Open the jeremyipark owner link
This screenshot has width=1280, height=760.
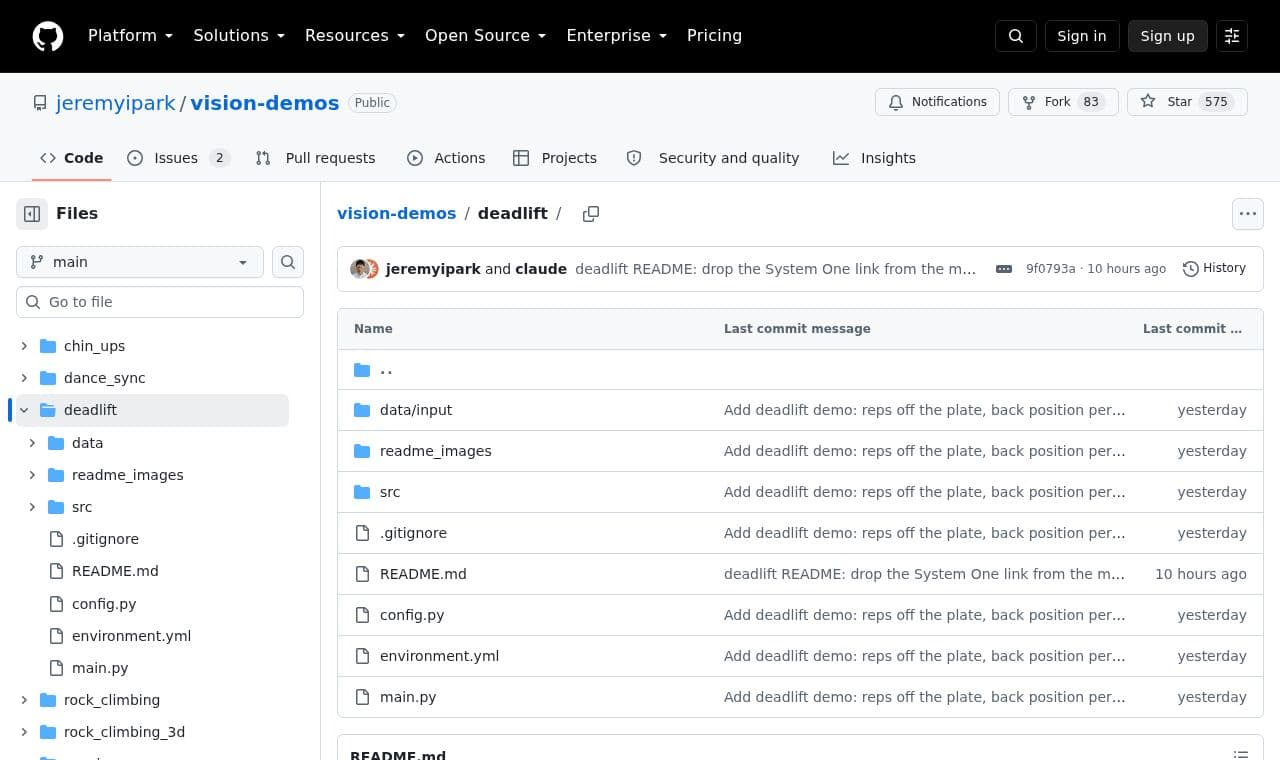[x=116, y=103]
